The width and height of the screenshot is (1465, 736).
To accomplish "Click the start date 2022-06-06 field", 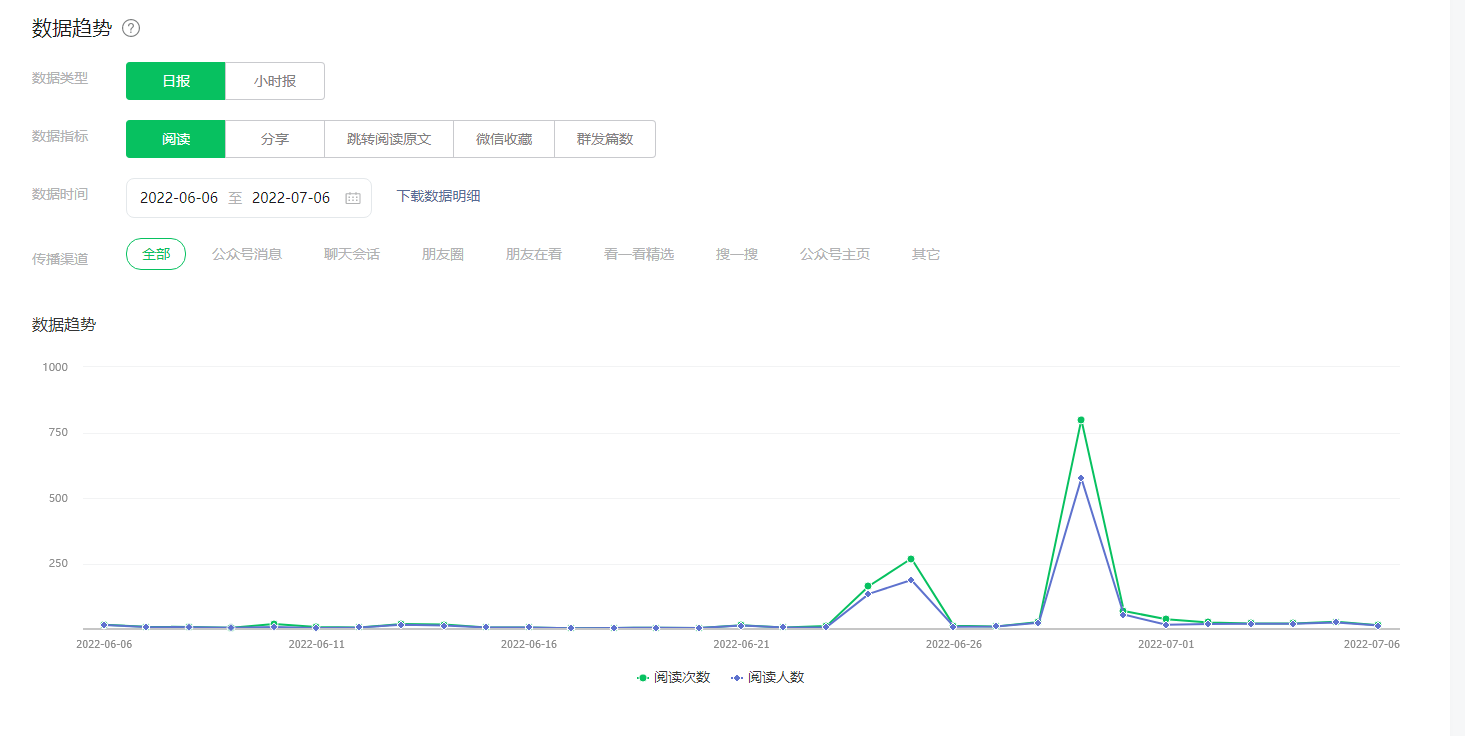I will click(179, 198).
